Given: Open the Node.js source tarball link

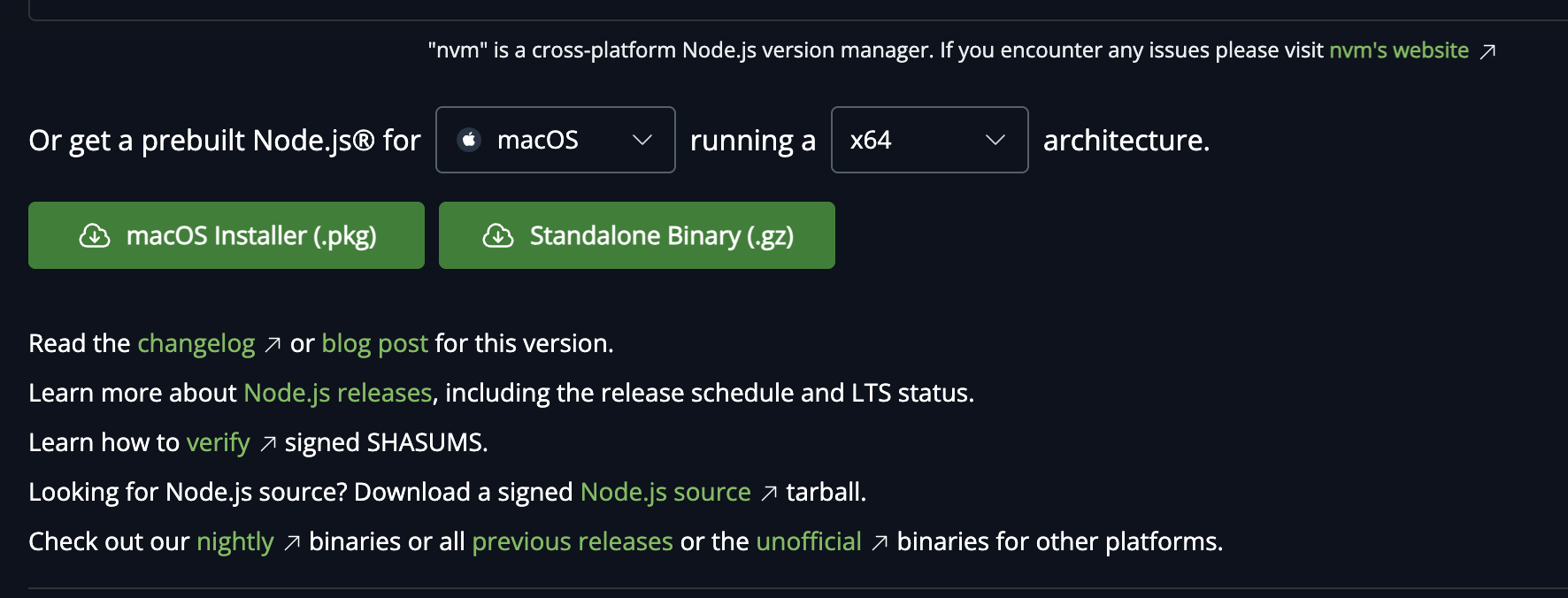Looking at the screenshot, I should (665, 492).
